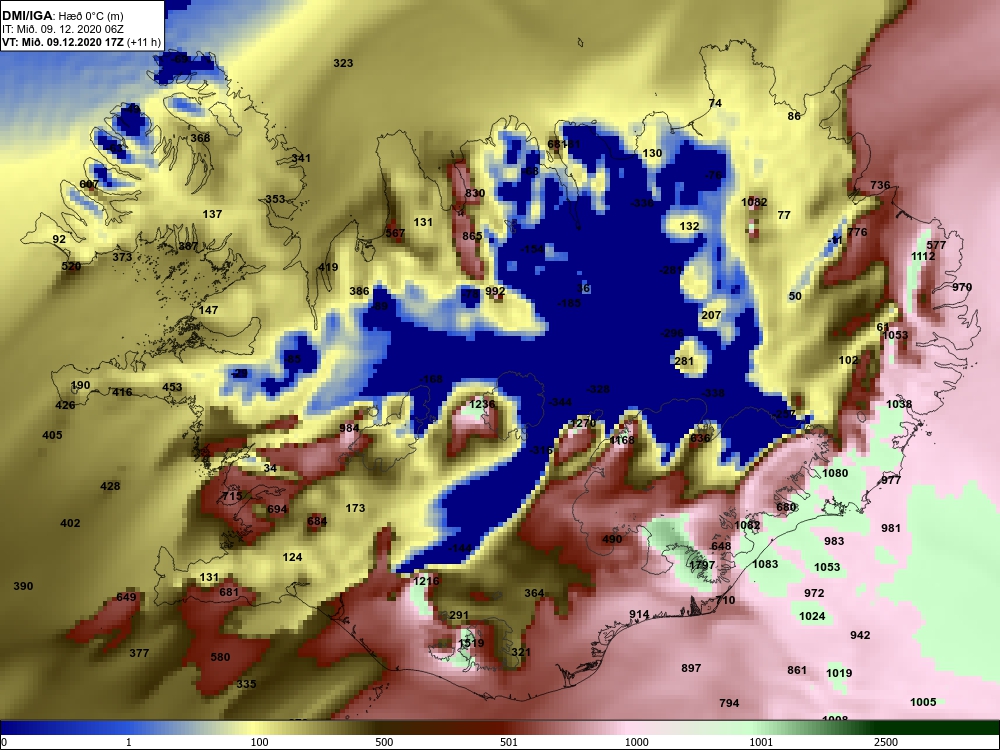This screenshot has height=750, width=1000.
Task: Click the map value 341
Action: (301, 158)
